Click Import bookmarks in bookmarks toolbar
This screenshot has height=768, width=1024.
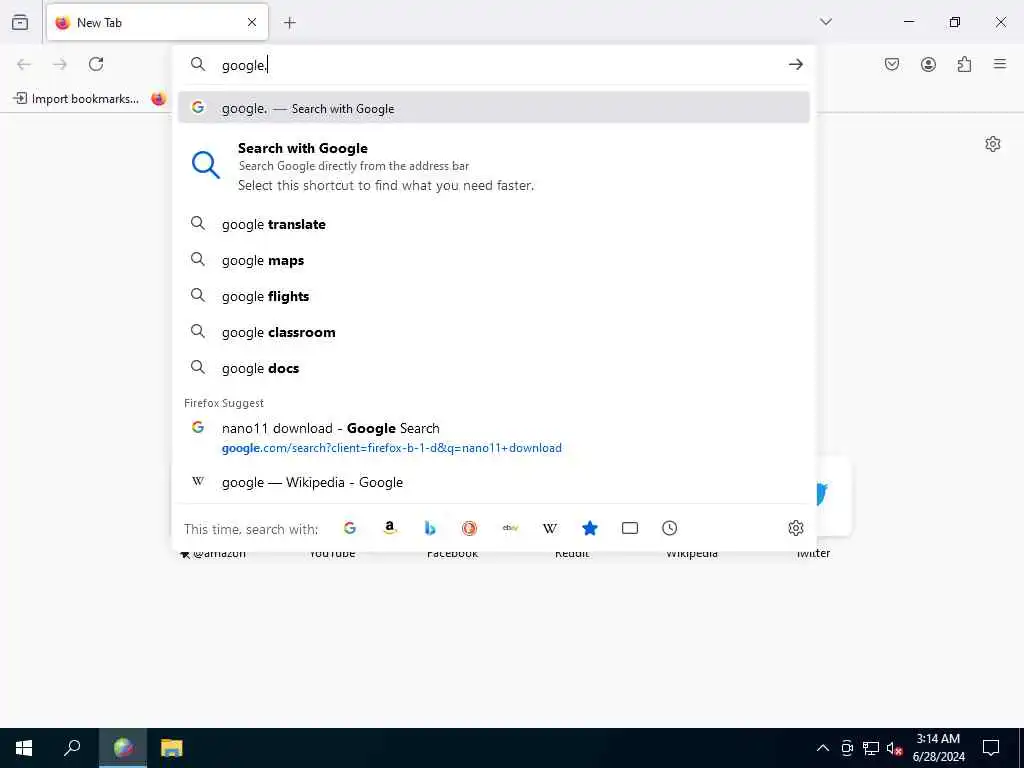click(76, 99)
